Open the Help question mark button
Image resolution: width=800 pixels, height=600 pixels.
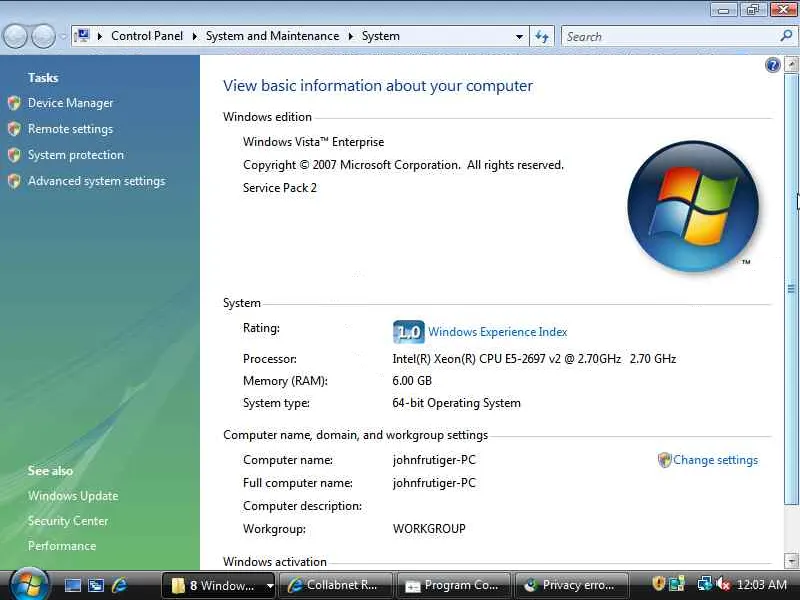pyautogui.click(x=772, y=65)
